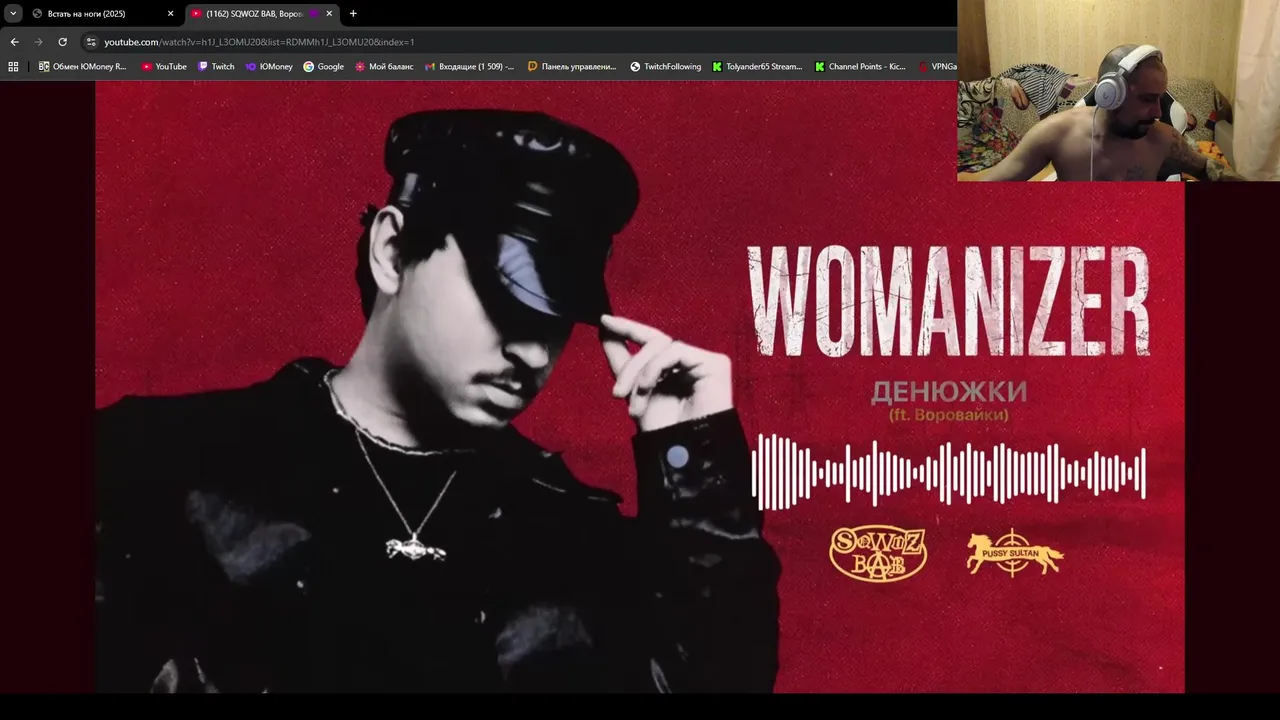This screenshot has height=720, width=1280.
Task: Open the apps grid in bookmarks bar
Action: (13, 67)
